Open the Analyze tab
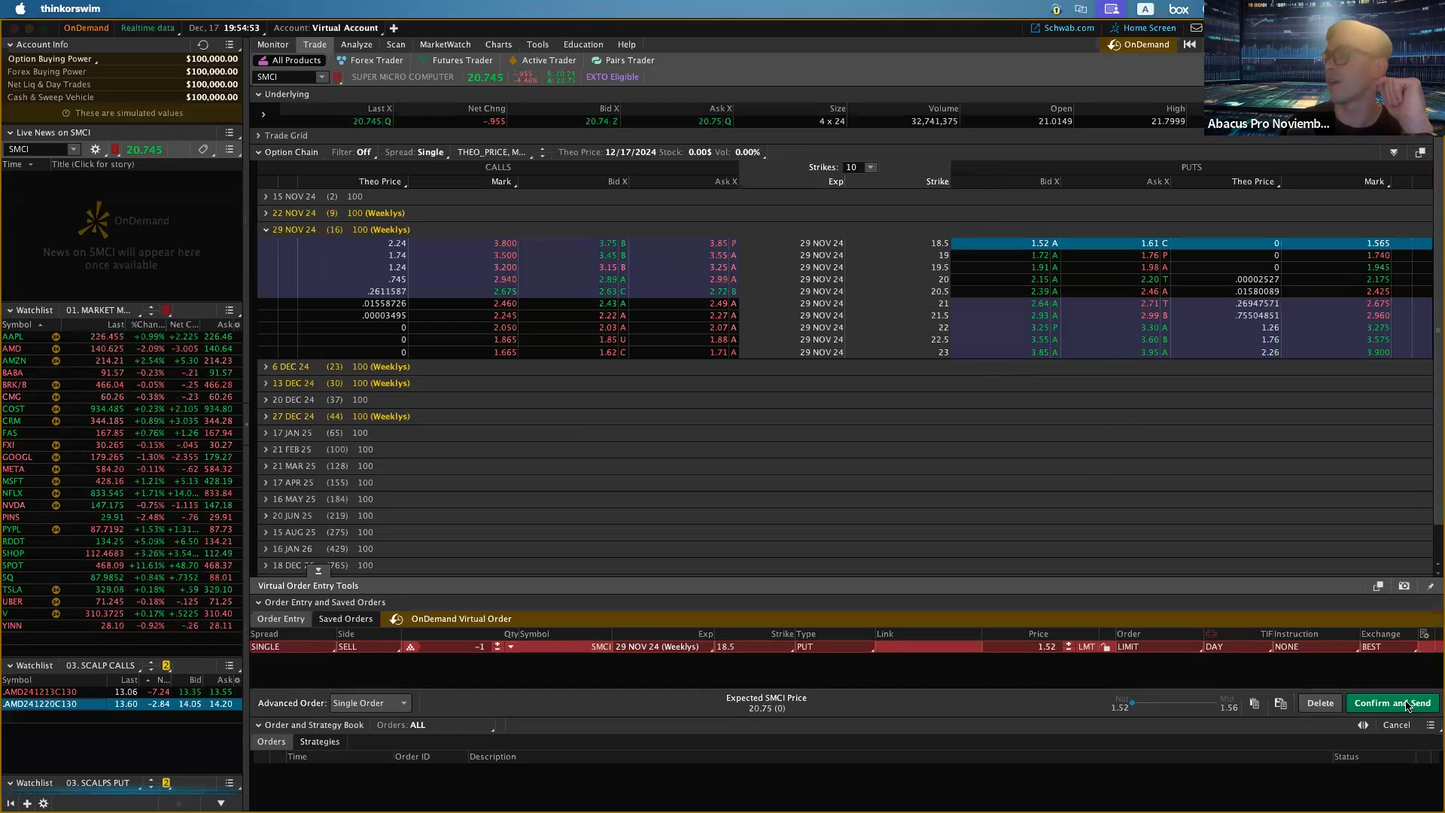 pos(356,44)
